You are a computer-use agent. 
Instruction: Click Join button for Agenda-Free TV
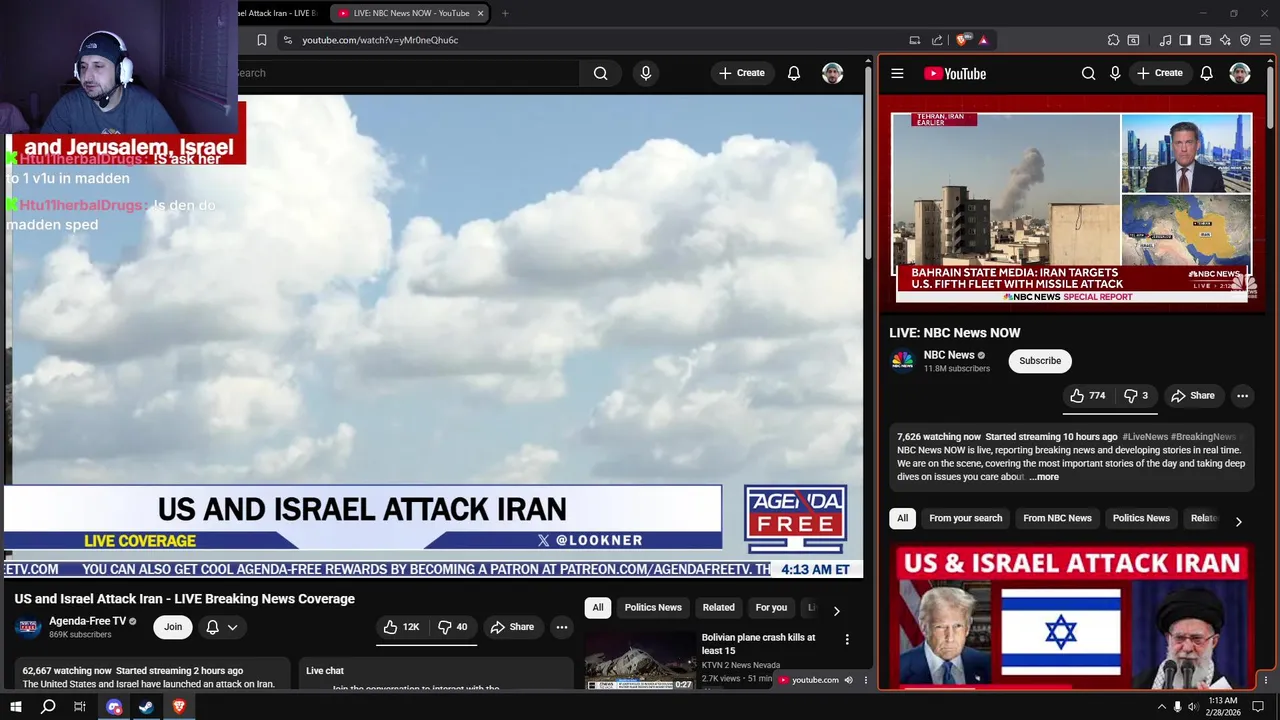[x=173, y=627]
